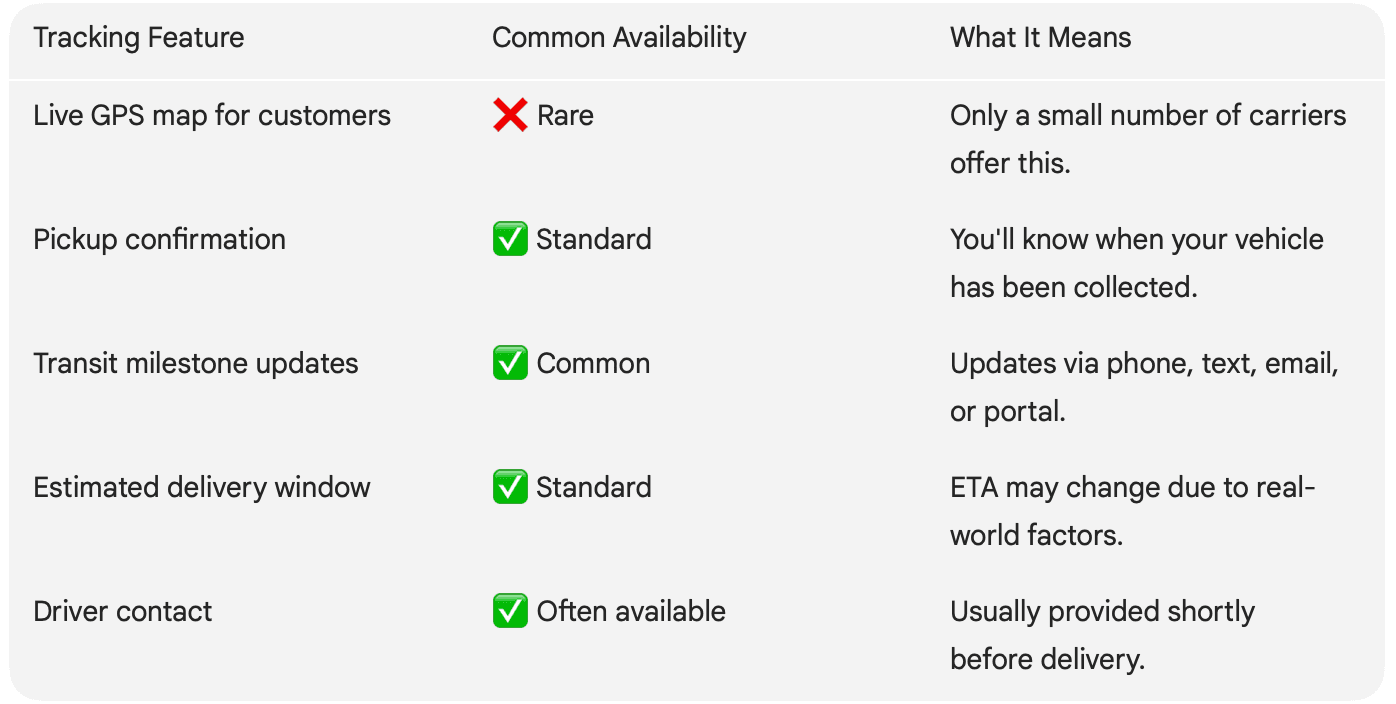The width and height of the screenshot is (1396, 704).
Task: Click the Updates via phone, text, email description
Action: (x=1144, y=387)
